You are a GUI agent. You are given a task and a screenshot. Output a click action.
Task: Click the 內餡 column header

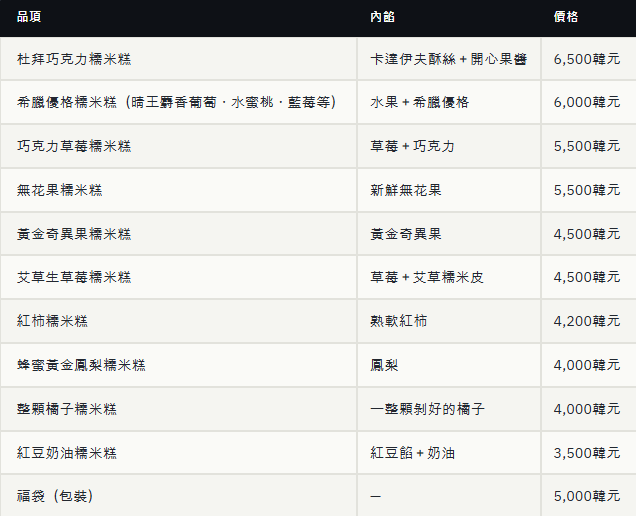449,17
